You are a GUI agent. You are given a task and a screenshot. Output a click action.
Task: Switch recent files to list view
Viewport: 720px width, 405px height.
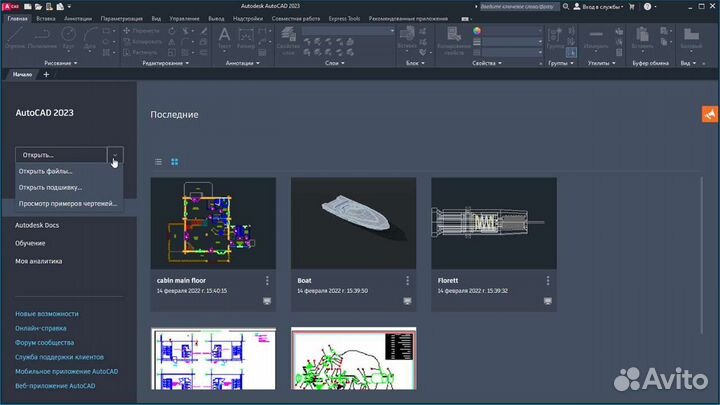(158, 162)
